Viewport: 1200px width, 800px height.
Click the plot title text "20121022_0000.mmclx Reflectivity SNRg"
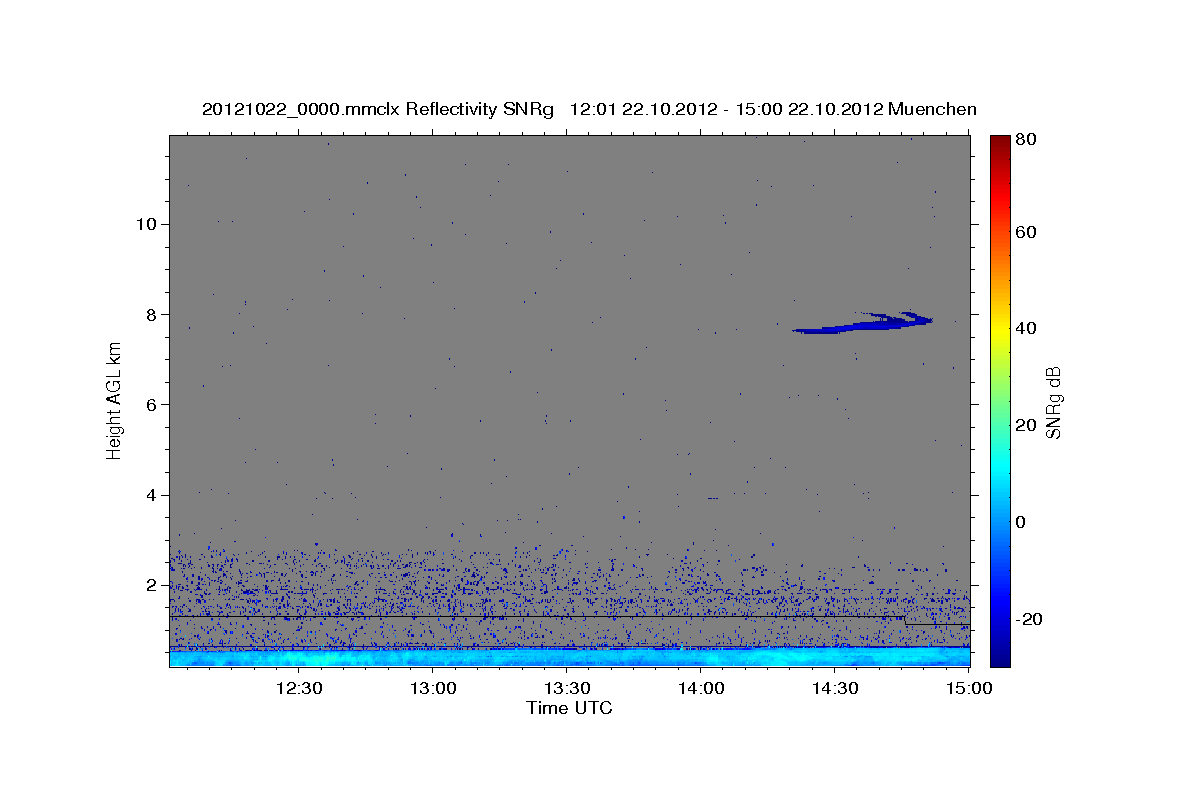[378, 110]
